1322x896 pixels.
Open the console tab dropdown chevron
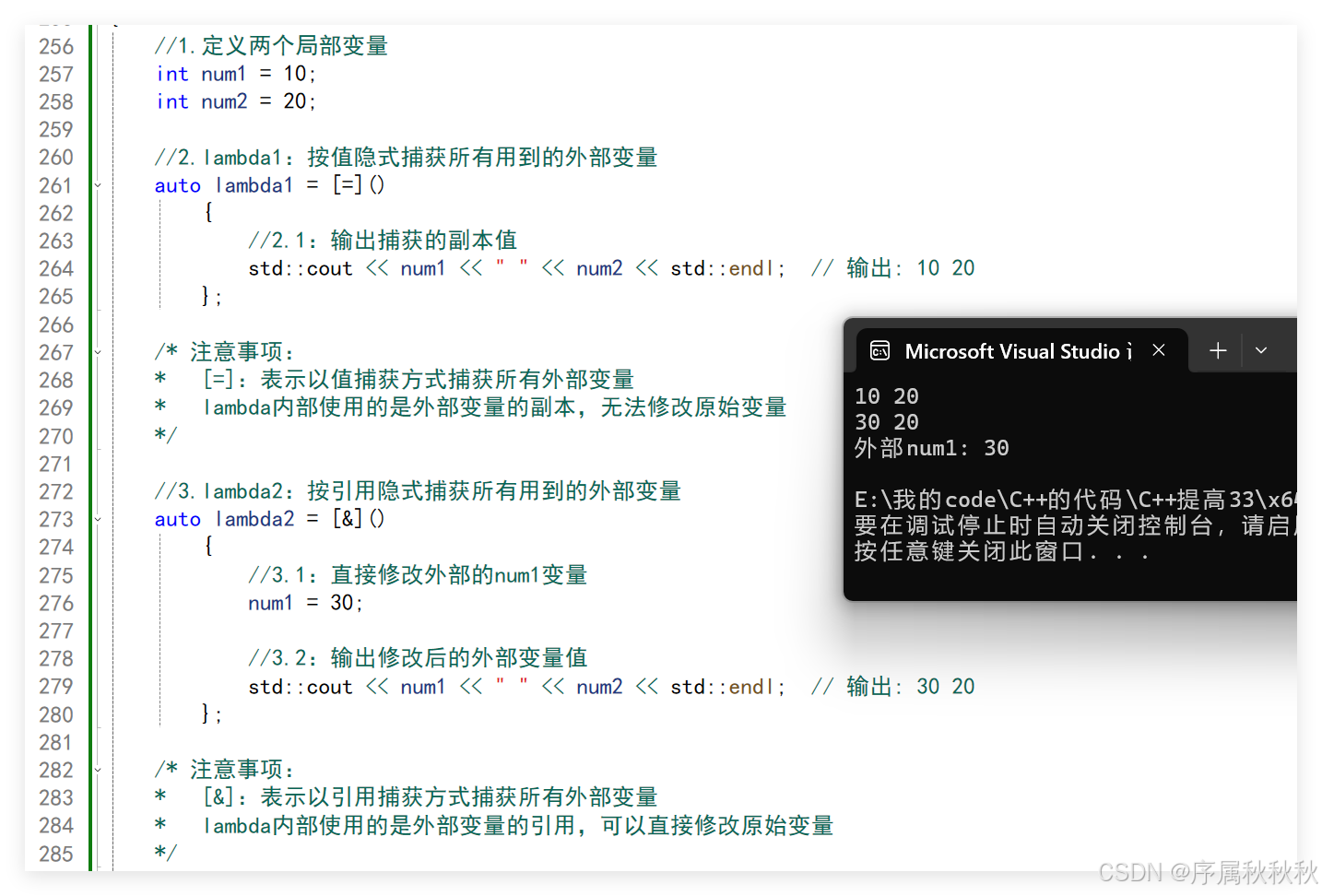point(1261,350)
